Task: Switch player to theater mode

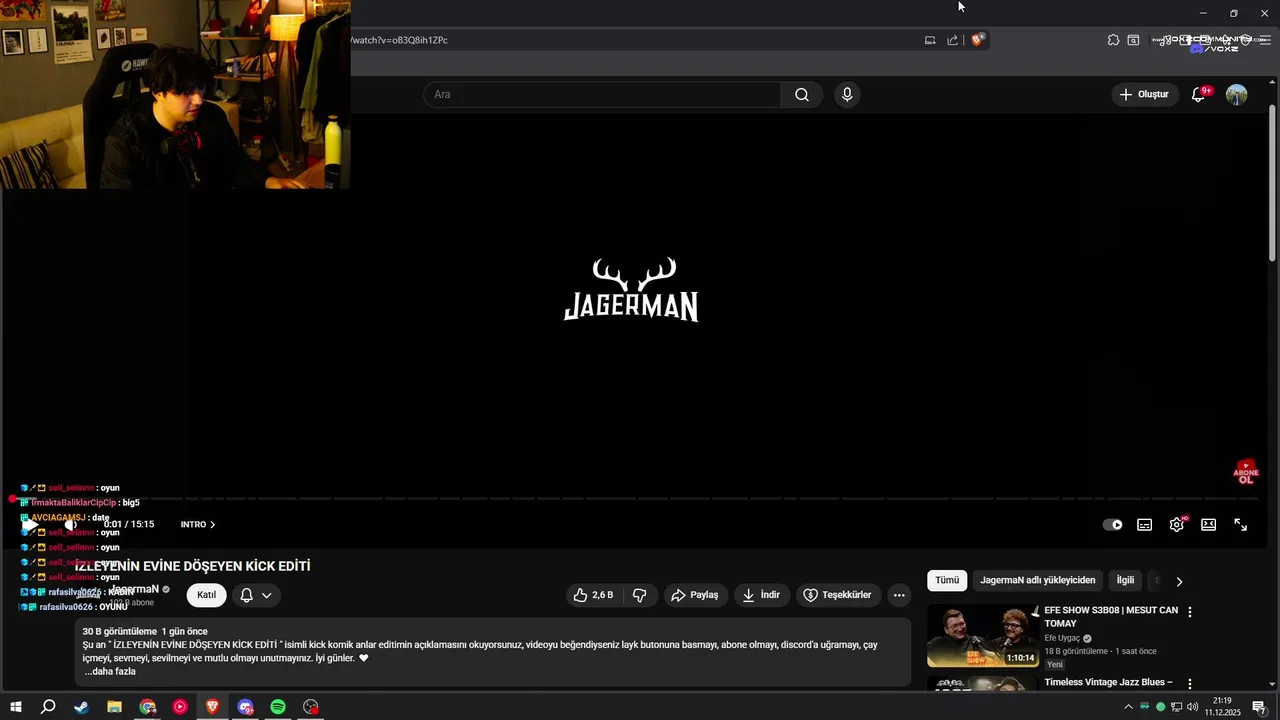Action: coord(1208,524)
